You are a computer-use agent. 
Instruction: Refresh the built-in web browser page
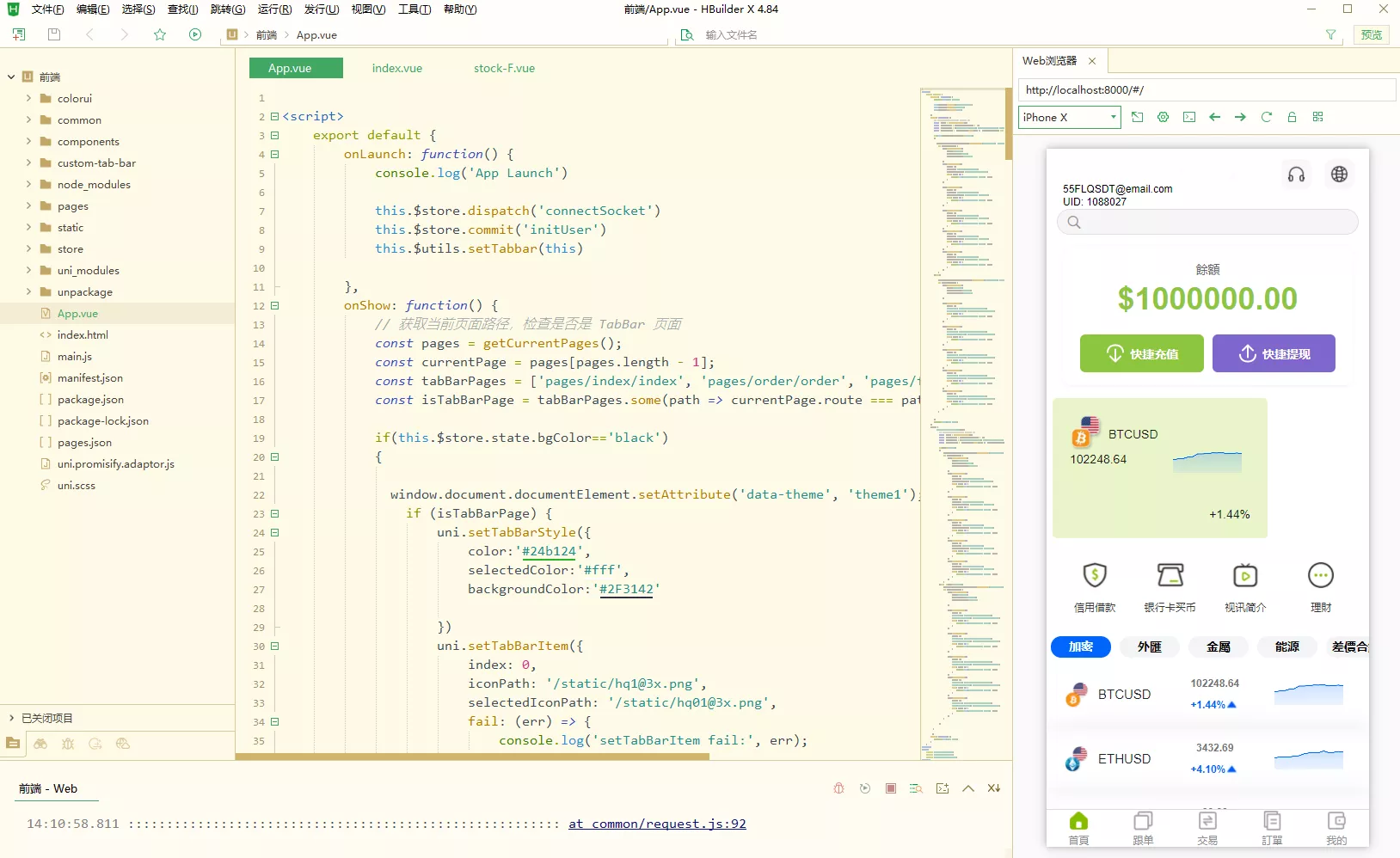pos(1266,117)
